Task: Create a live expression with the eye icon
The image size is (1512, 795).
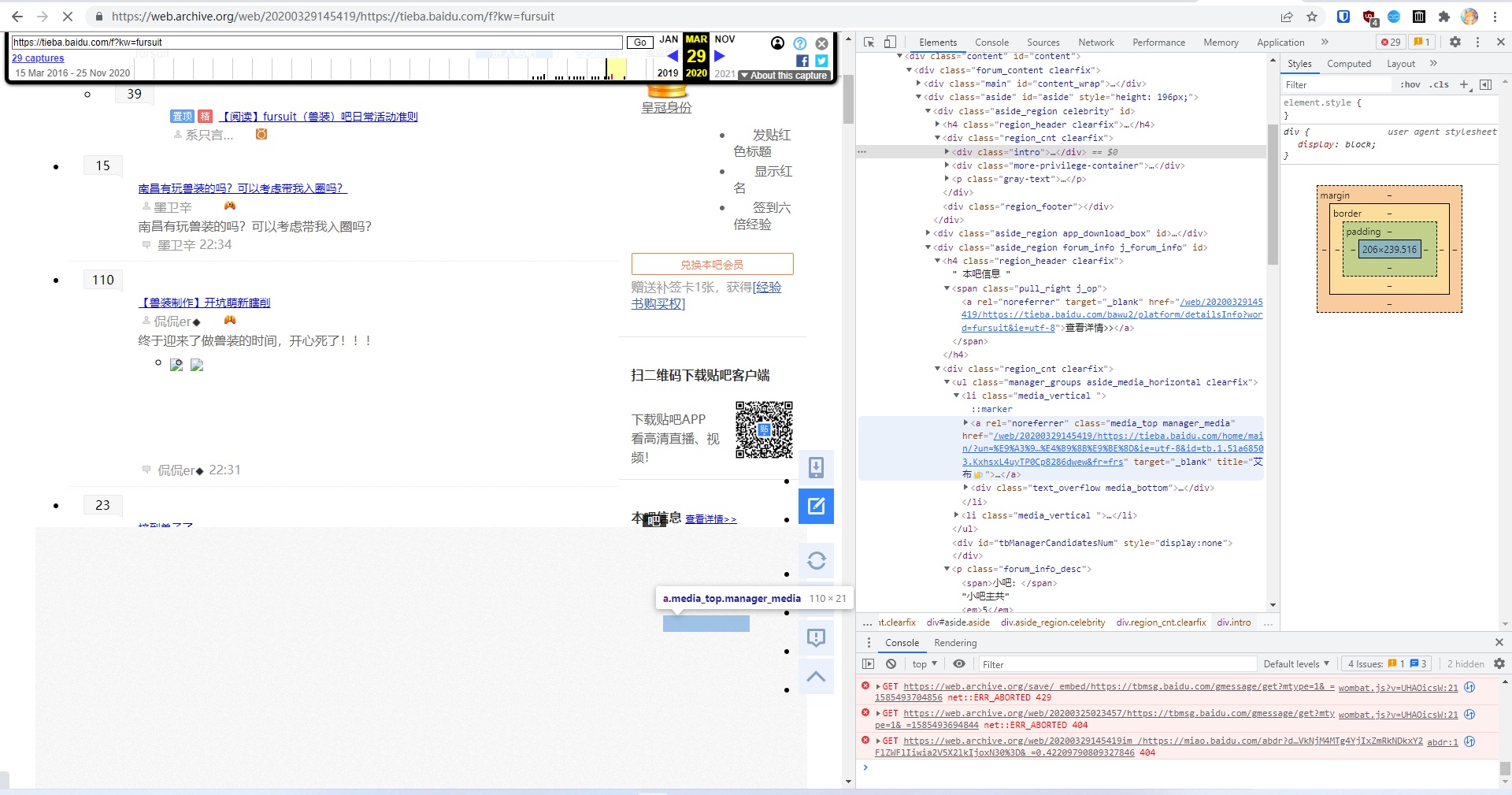Action: [958, 664]
